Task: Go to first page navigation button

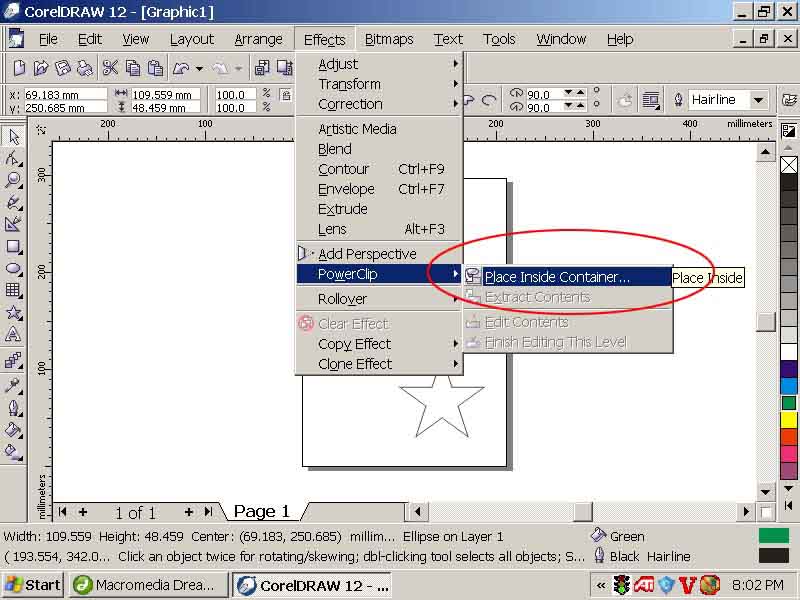Action: [63, 512]
